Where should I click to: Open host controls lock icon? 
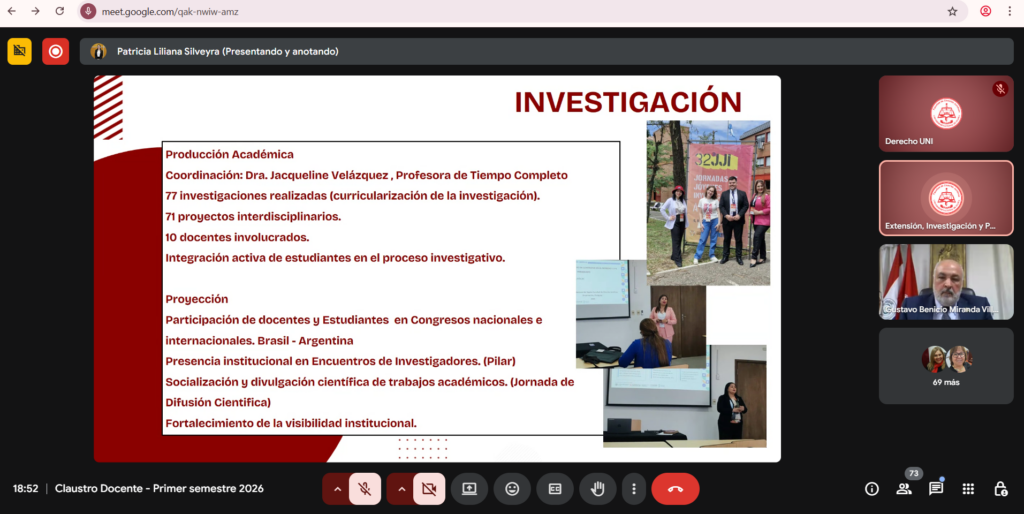(x=1000, y=489)
